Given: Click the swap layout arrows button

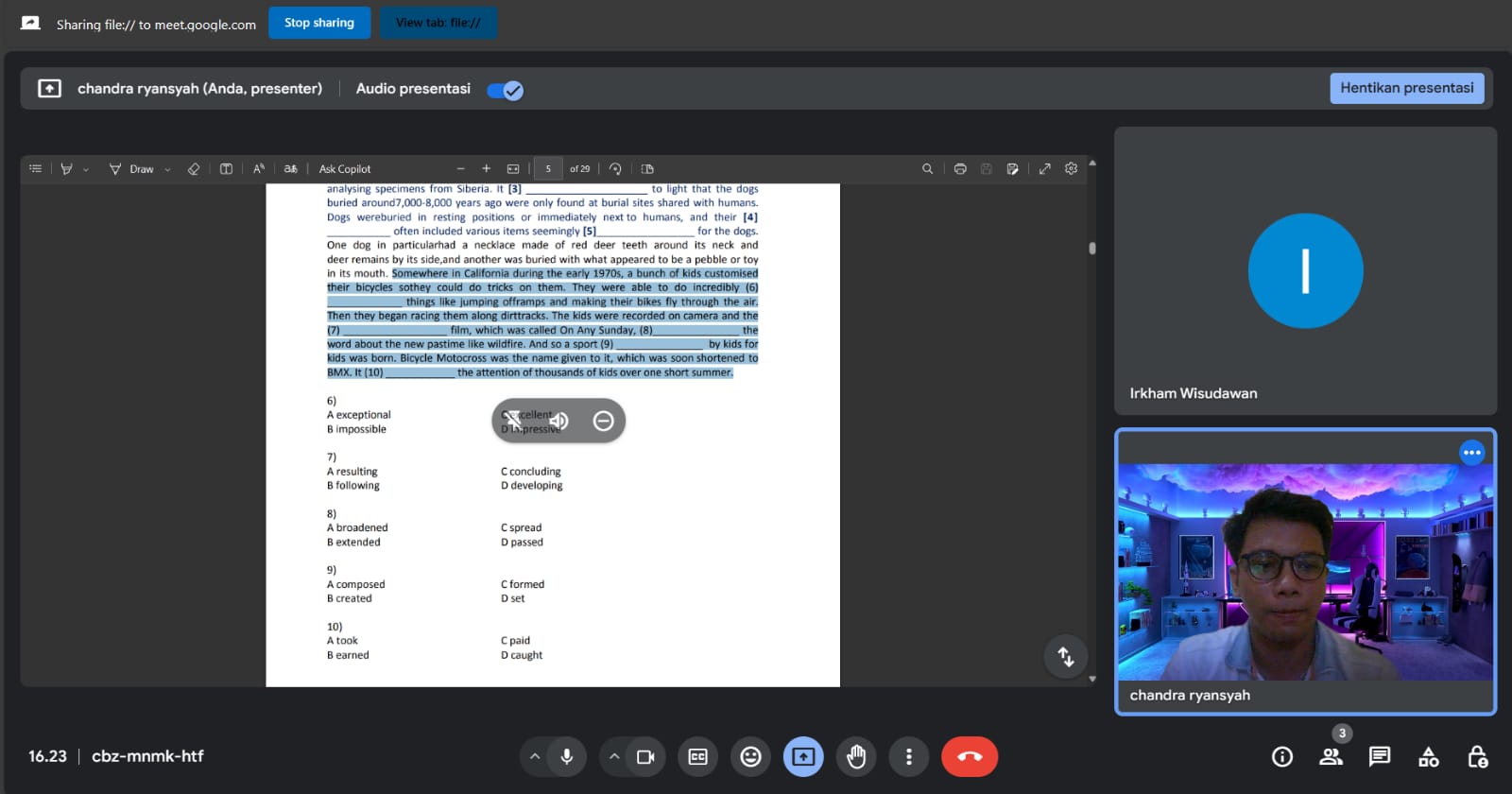Looking at the screenshot, I should pos(1066,656).
